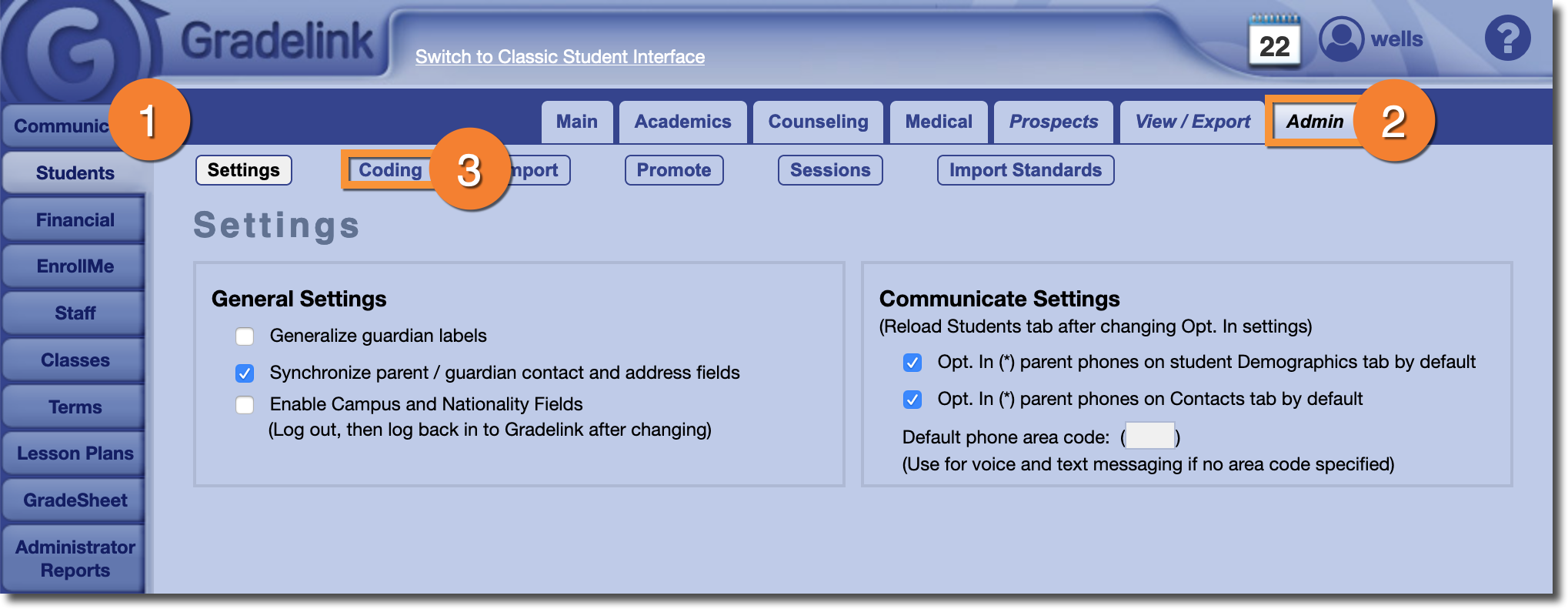This screenshot has height=609, width=1568.
Task: Open Financial in the left sidebar
Action: (x=75, y=220)
